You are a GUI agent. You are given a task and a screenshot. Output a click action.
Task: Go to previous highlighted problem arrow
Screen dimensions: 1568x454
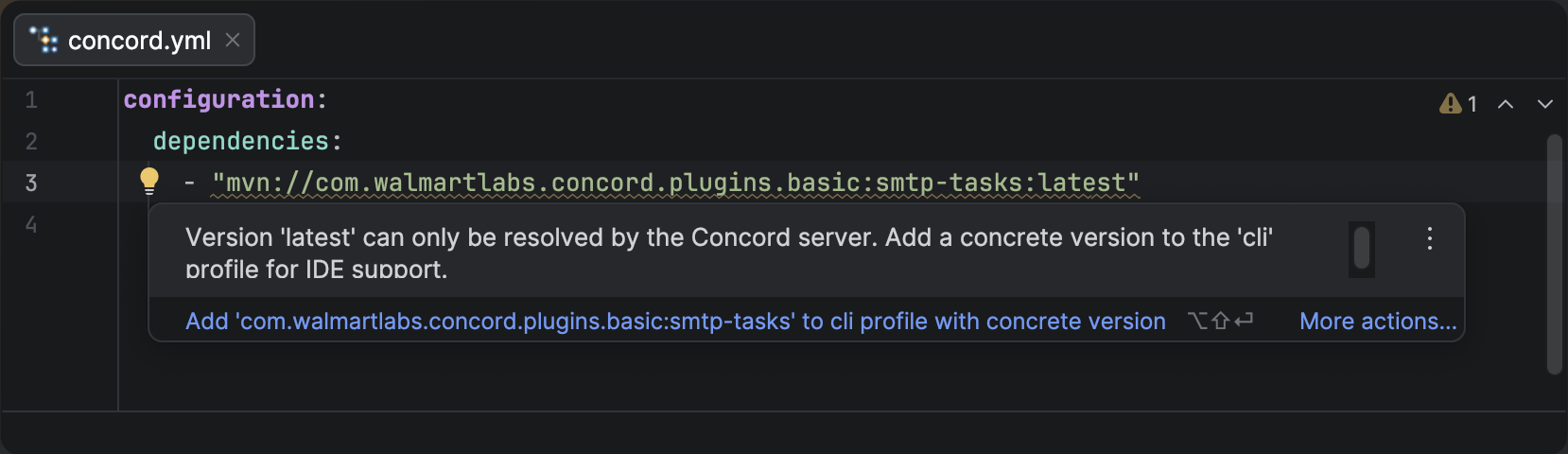click(1506, 103)
